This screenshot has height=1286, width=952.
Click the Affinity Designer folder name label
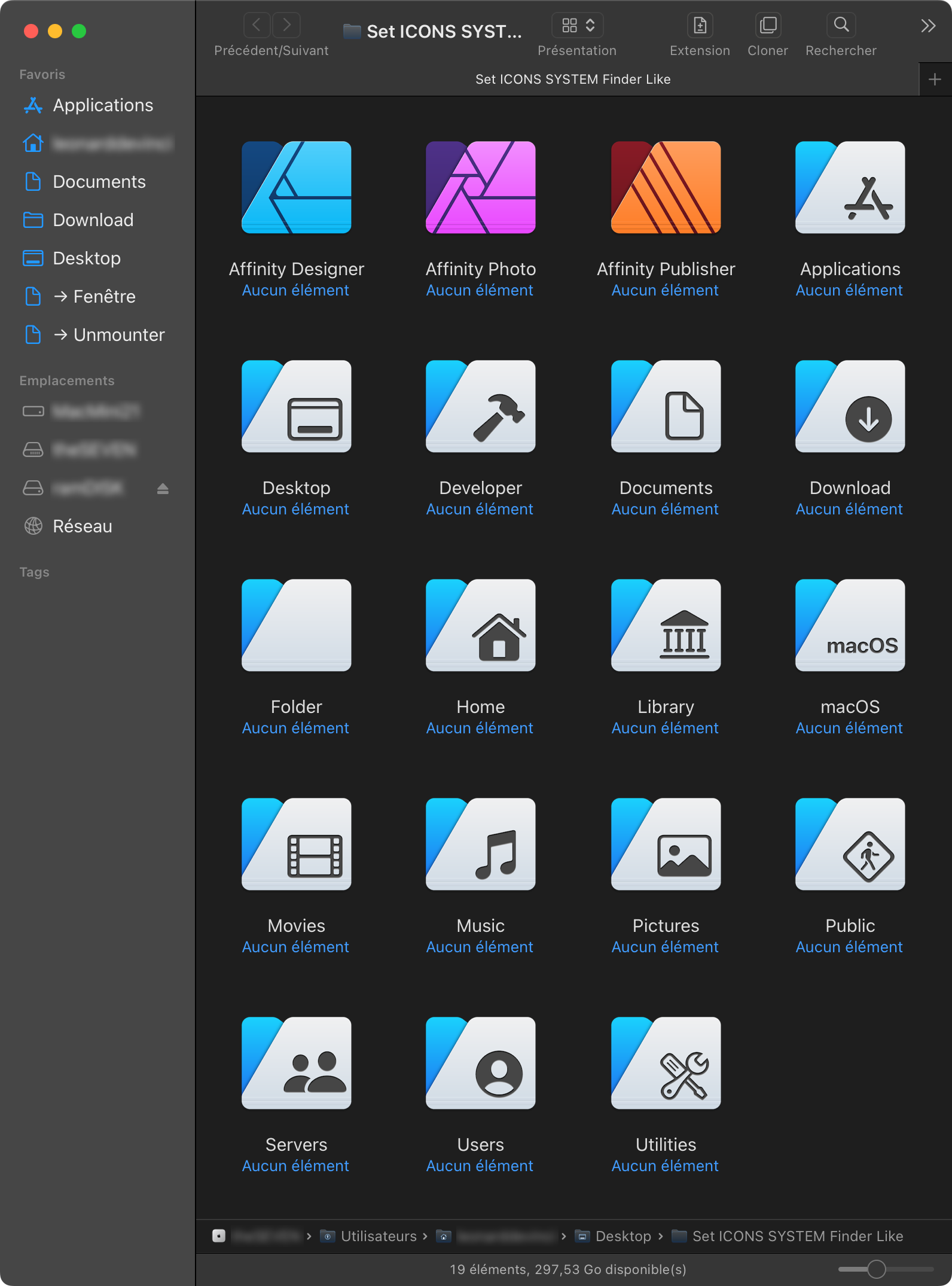[296, 269]
